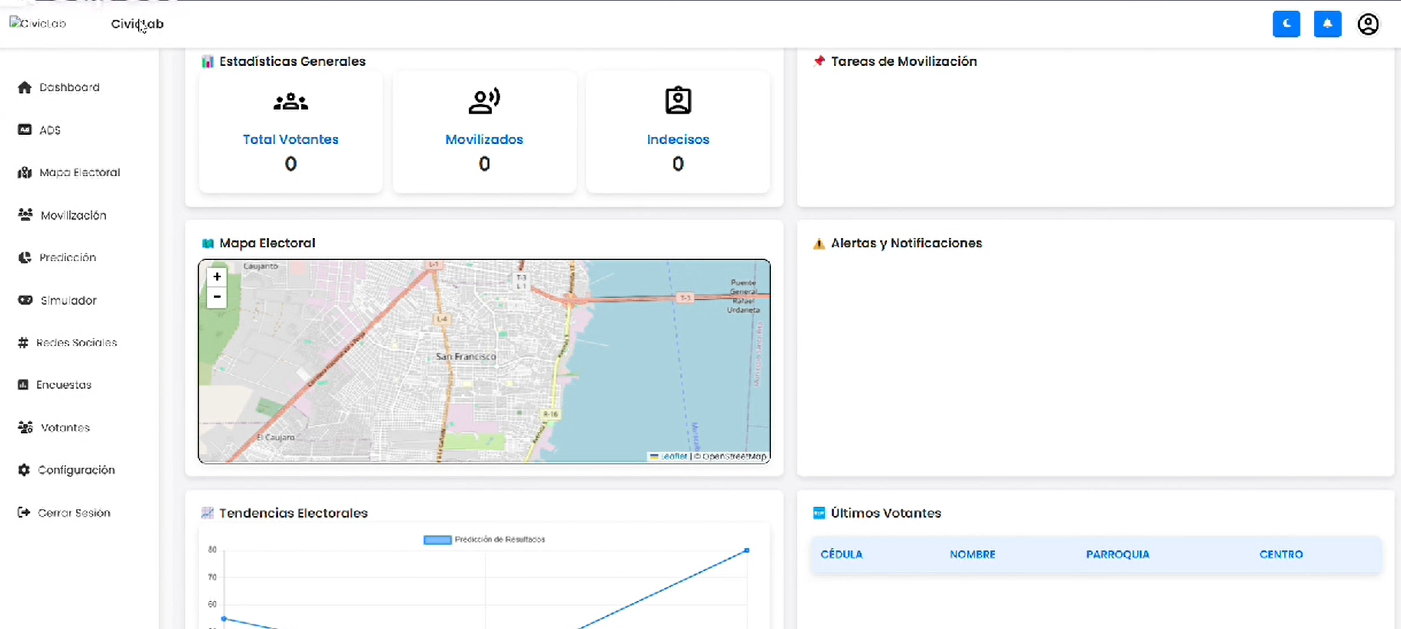Click the Configuración gear icon
This screenshot has width=1401, height=629.
coord(25,470)
